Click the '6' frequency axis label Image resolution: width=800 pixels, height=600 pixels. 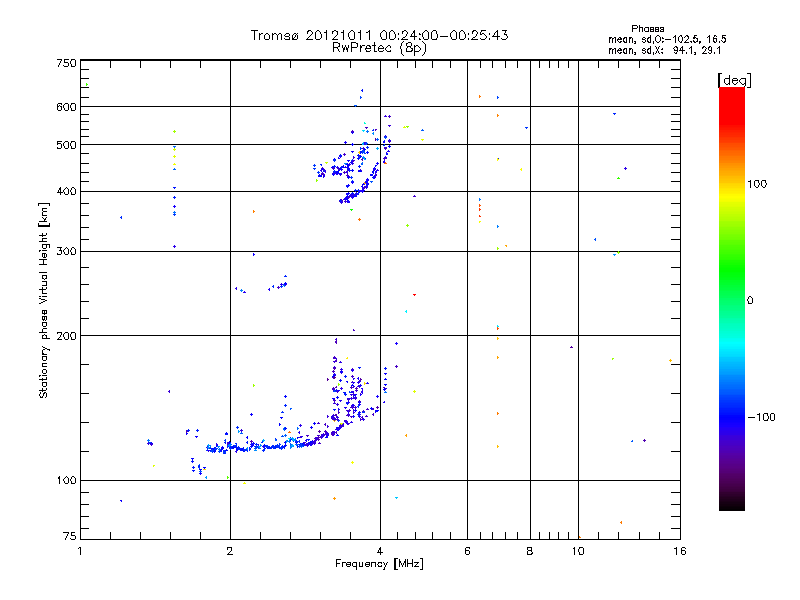coord(467,551)
